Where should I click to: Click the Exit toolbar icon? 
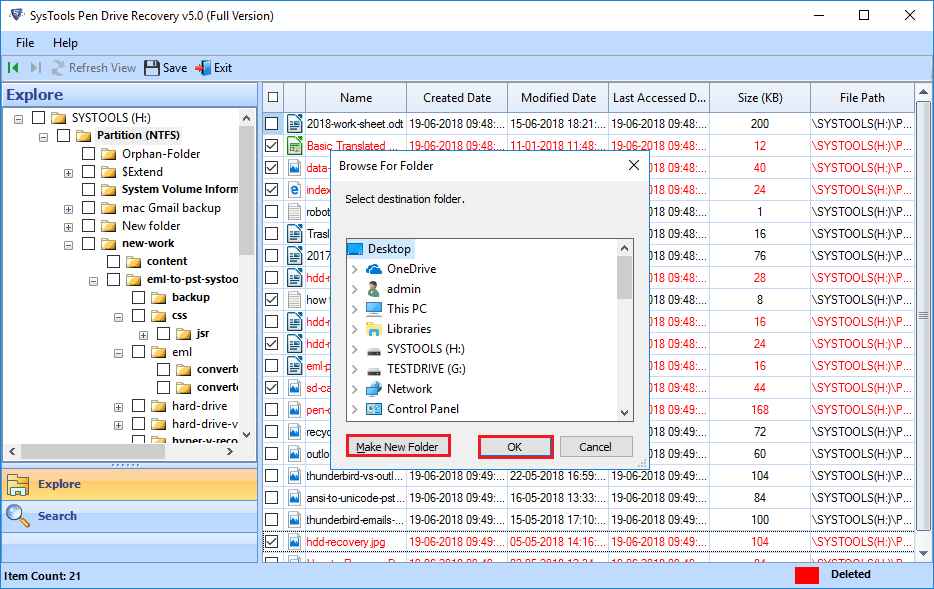coord(203,68)
